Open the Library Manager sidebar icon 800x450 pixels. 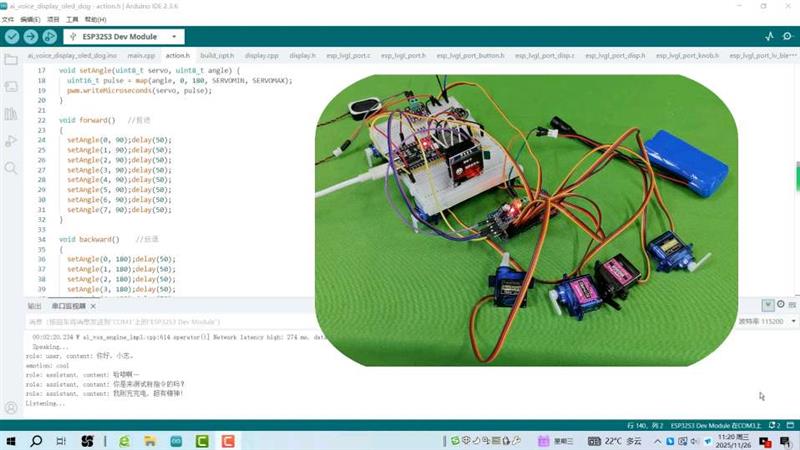[x=11, y=114]
